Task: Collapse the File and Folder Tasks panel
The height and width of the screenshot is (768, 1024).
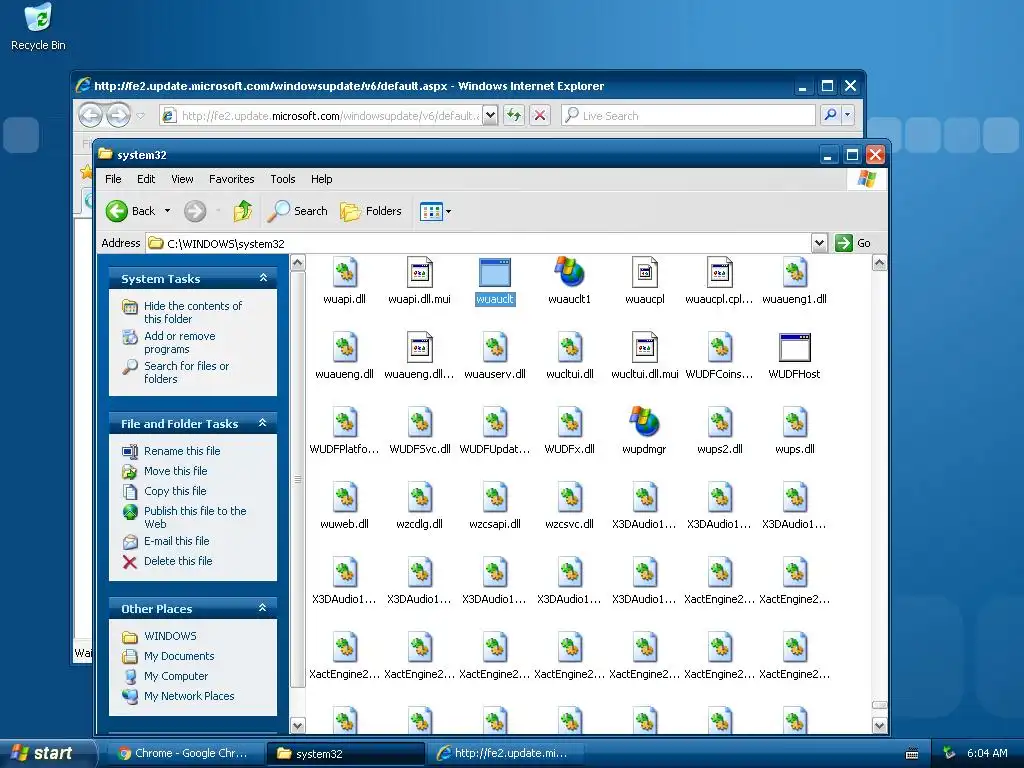Action: click(x=263, y=423)
